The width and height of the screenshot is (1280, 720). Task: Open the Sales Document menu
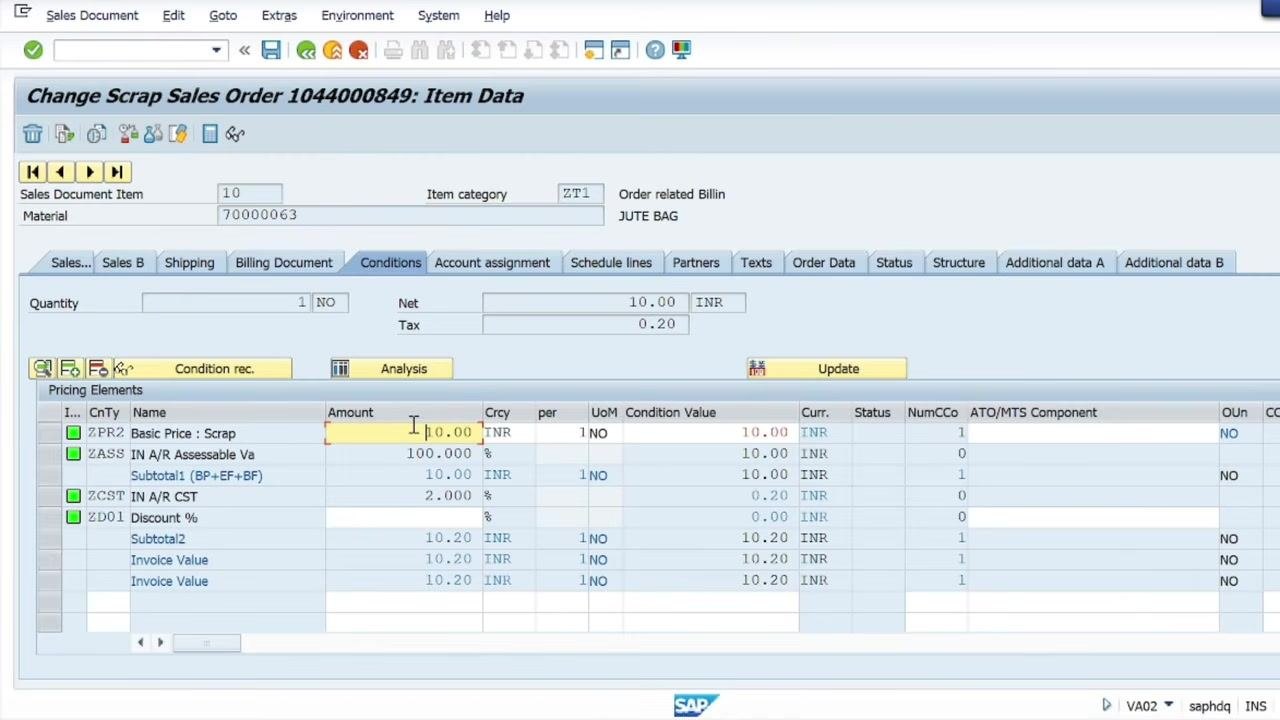tap(92, 15)
